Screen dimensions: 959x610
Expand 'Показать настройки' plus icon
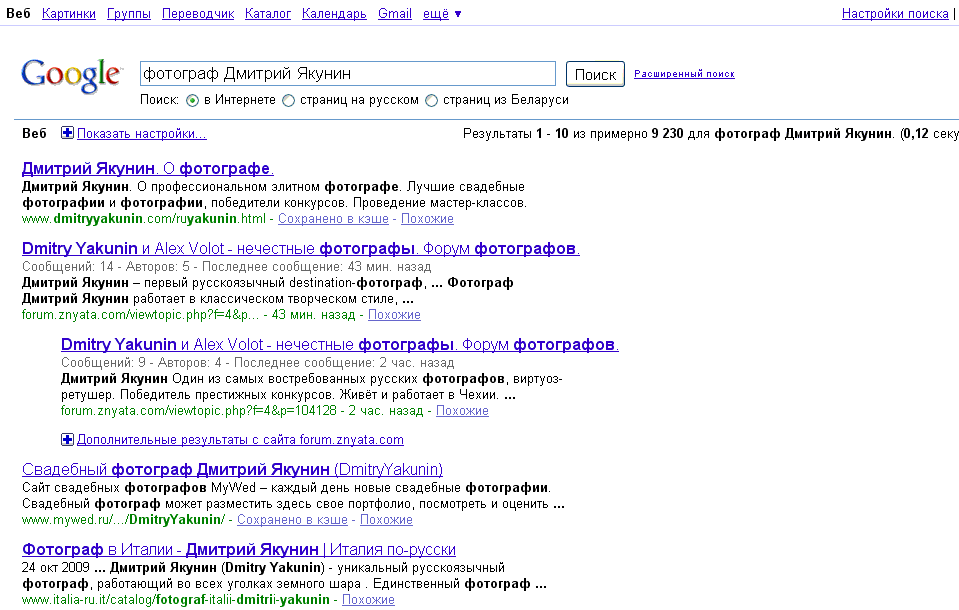(67, 133)
